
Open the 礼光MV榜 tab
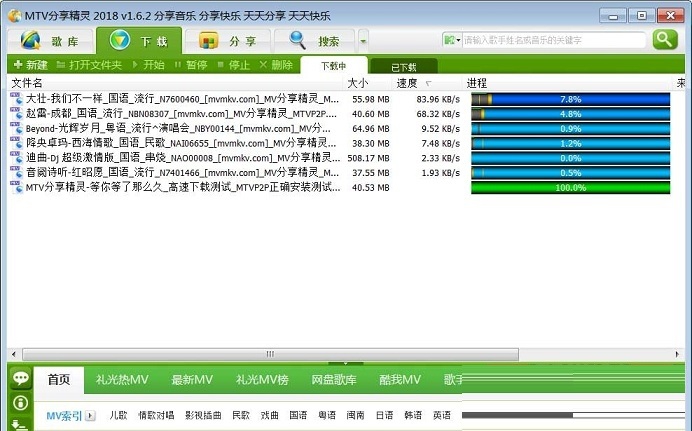(262, 379)
